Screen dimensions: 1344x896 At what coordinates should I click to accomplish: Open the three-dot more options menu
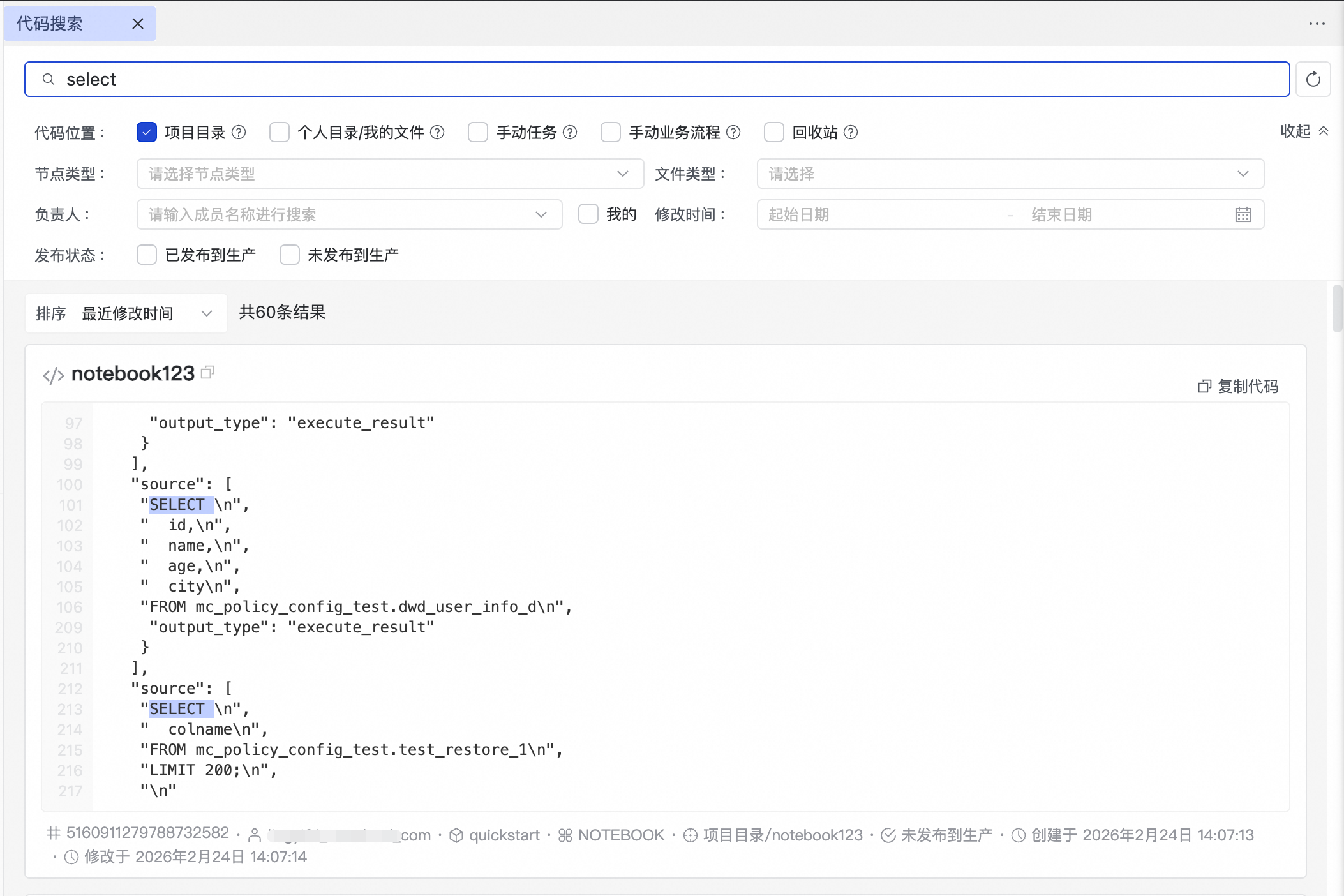click(x=1317, y=24)
